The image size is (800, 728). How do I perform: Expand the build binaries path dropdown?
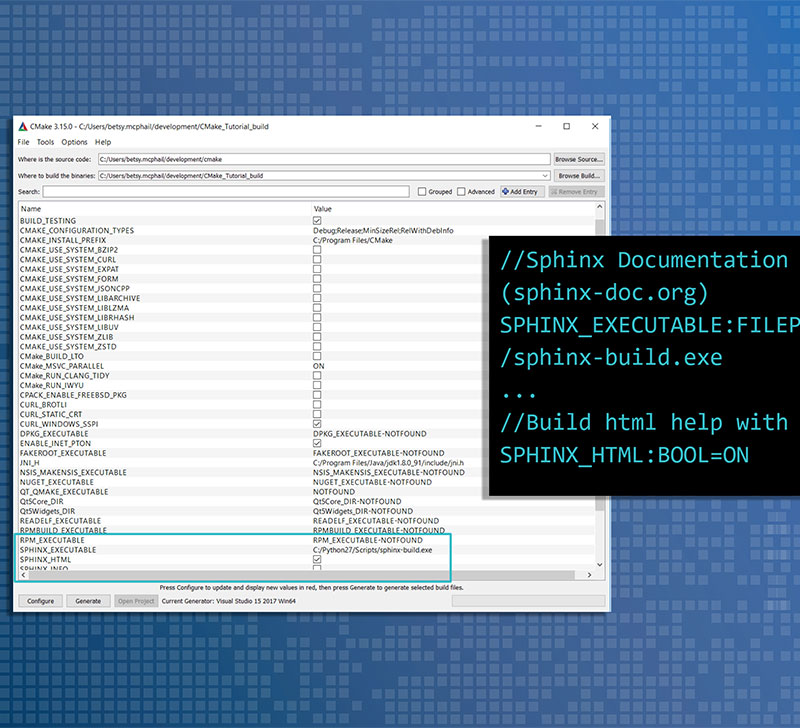(546, 176)
